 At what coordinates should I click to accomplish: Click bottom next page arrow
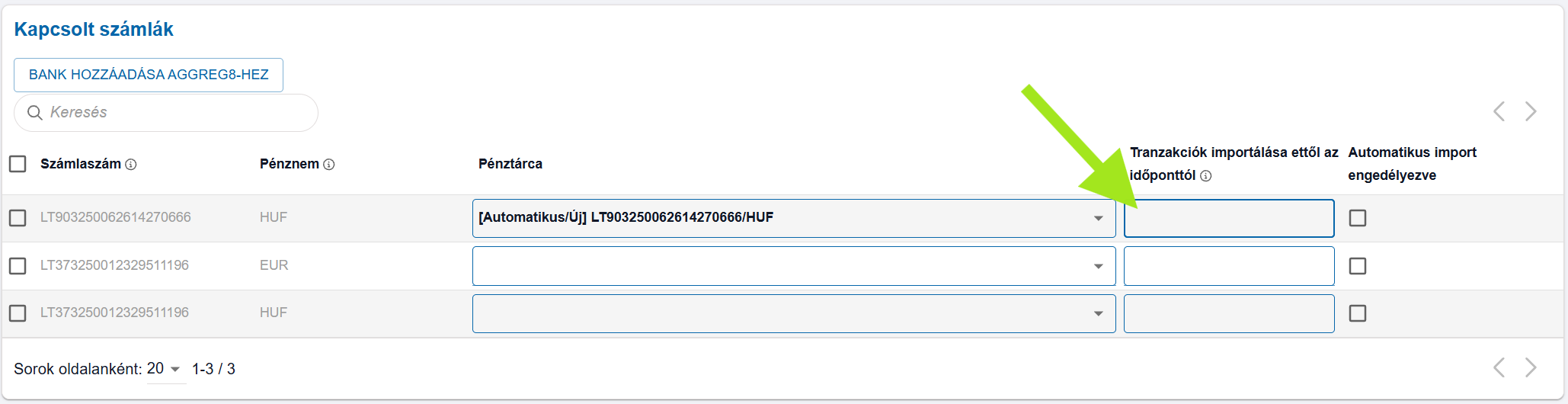coord(1531,367)
